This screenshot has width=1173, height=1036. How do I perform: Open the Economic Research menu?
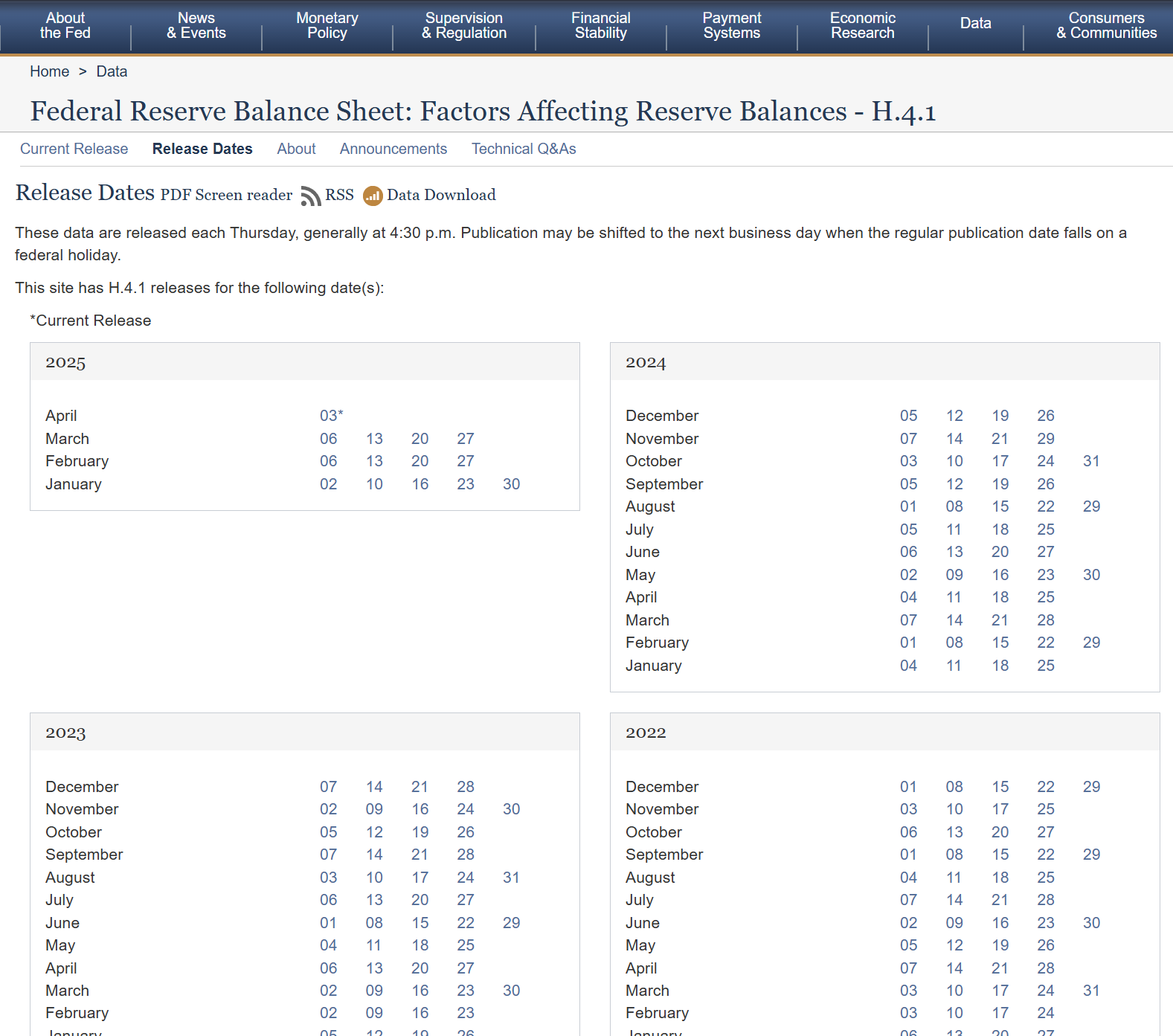863,25
